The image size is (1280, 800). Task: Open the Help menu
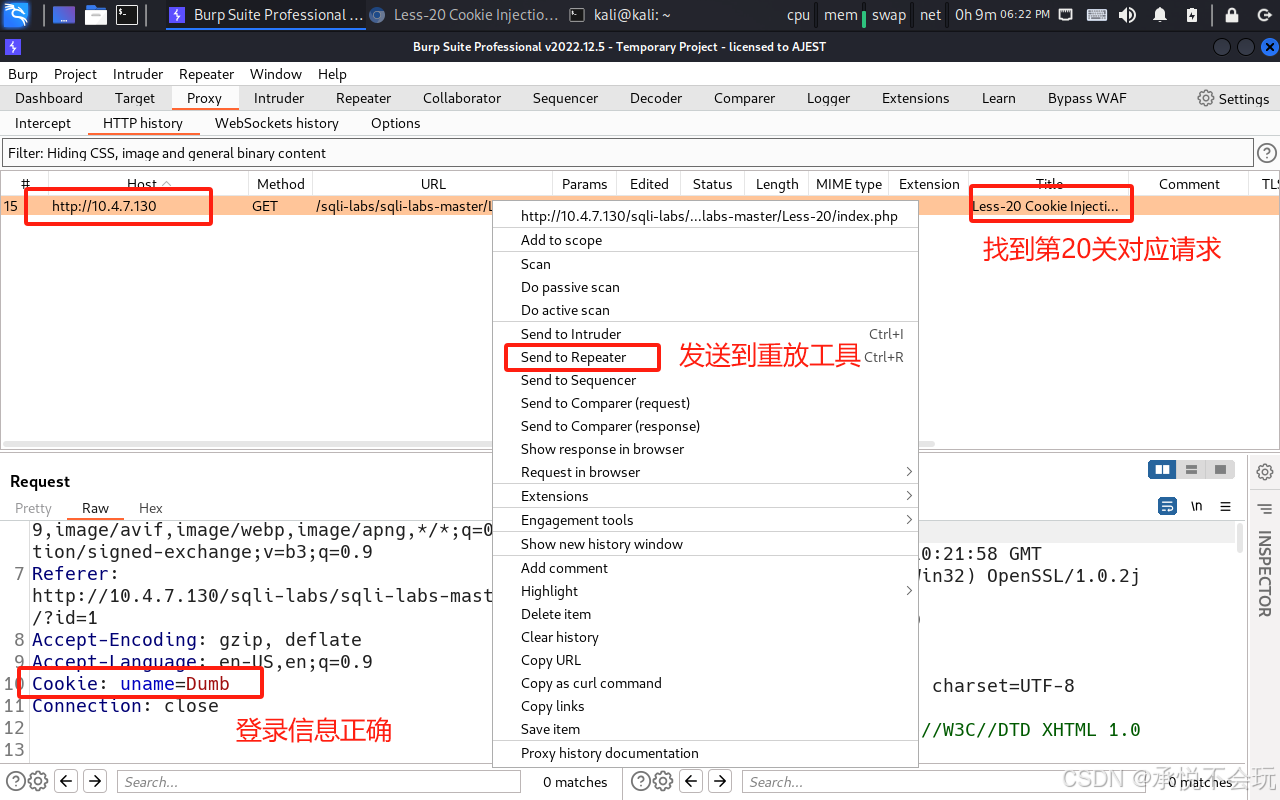coord(332,74)
